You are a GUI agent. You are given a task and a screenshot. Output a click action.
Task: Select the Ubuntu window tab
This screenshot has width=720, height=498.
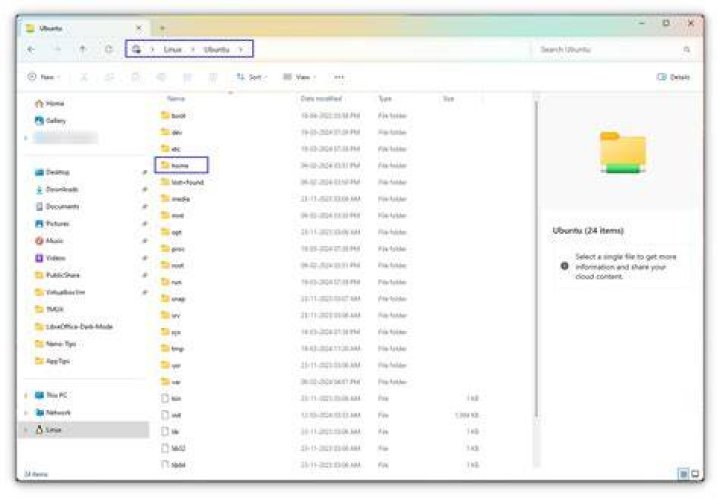[84, 28]
